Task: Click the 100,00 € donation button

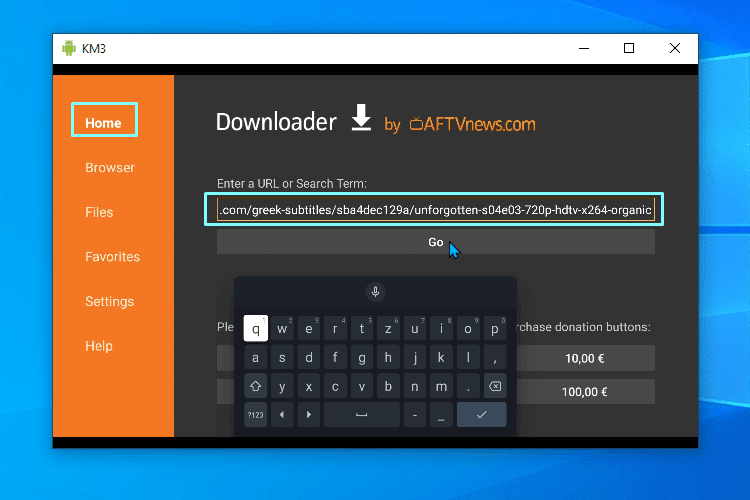Action: (585, 392)
